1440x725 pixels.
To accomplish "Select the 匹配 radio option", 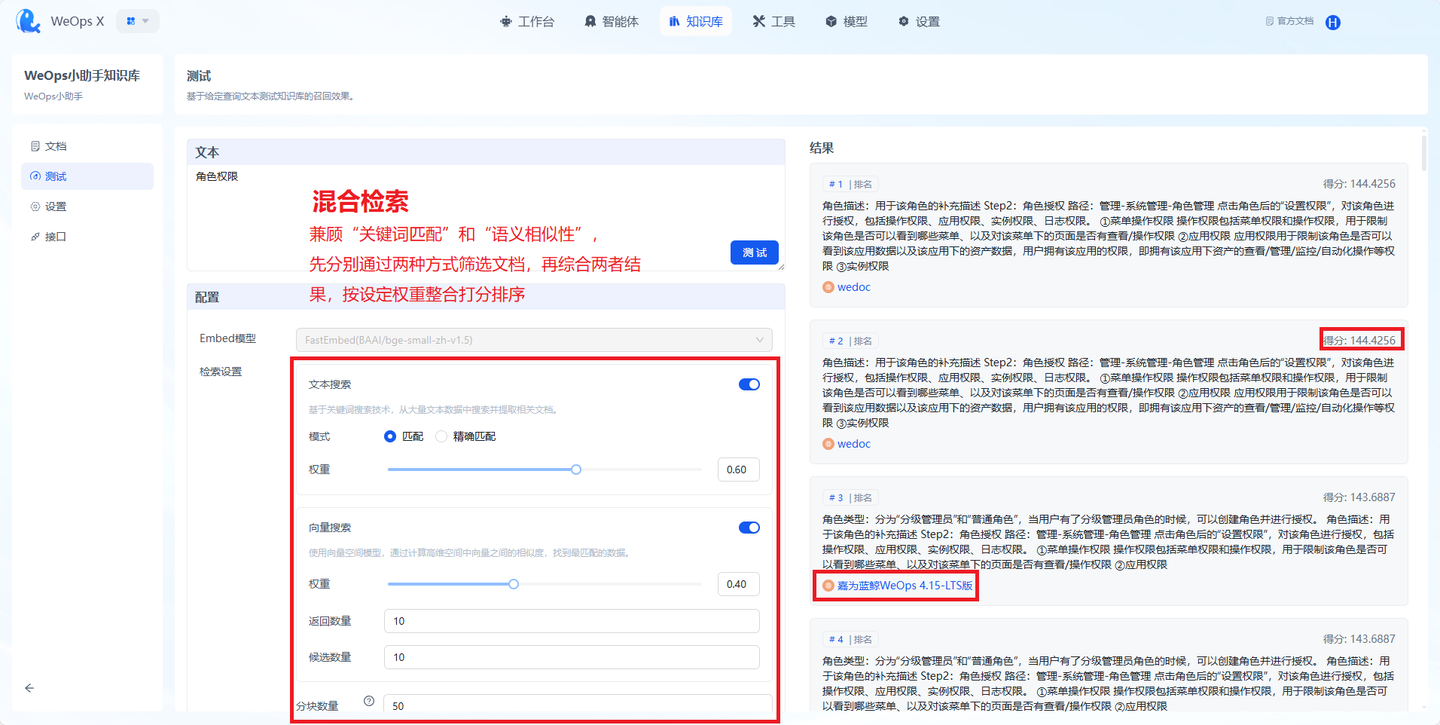I will (x=404, y=437).
